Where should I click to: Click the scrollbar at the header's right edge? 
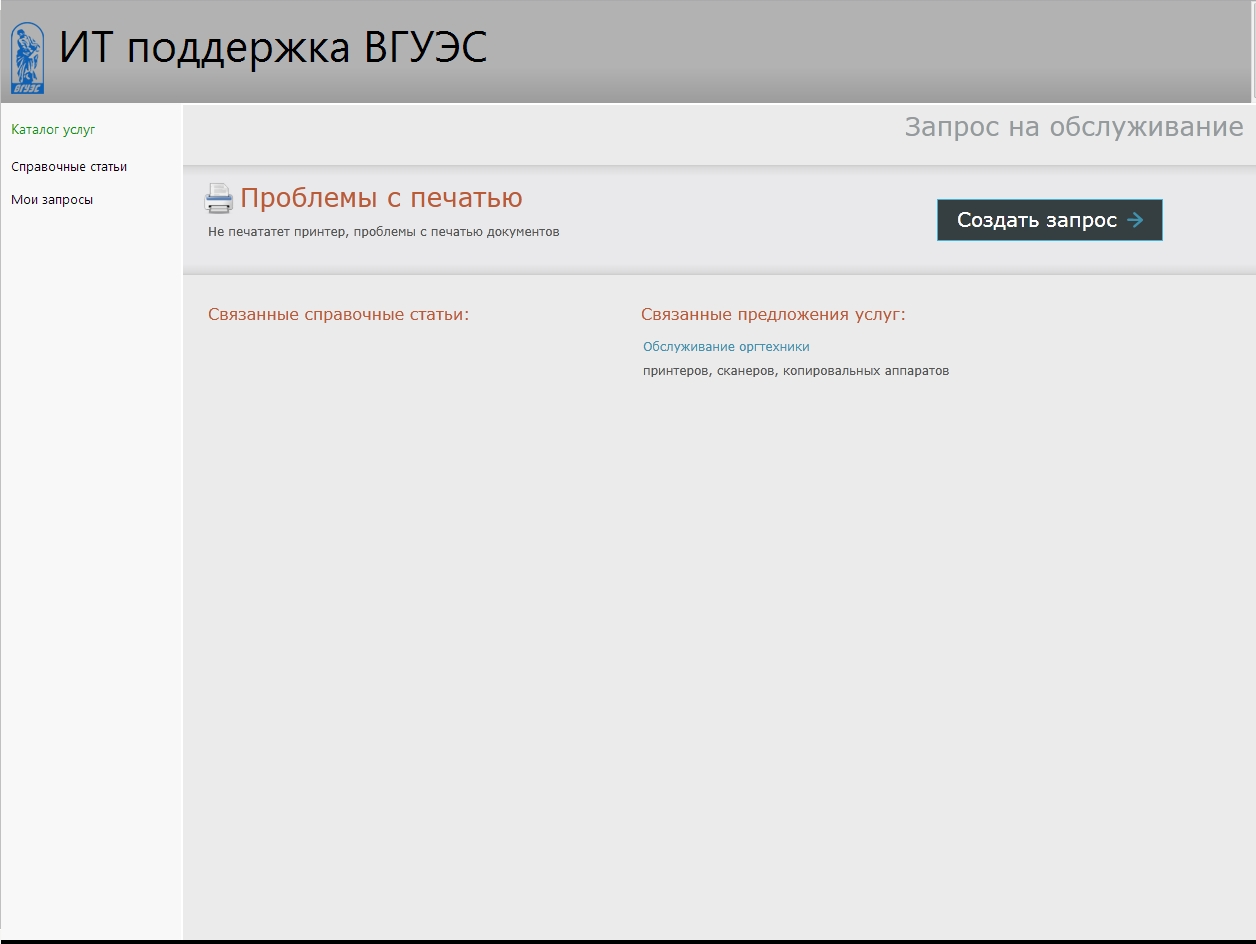[x=1253, y=50]
